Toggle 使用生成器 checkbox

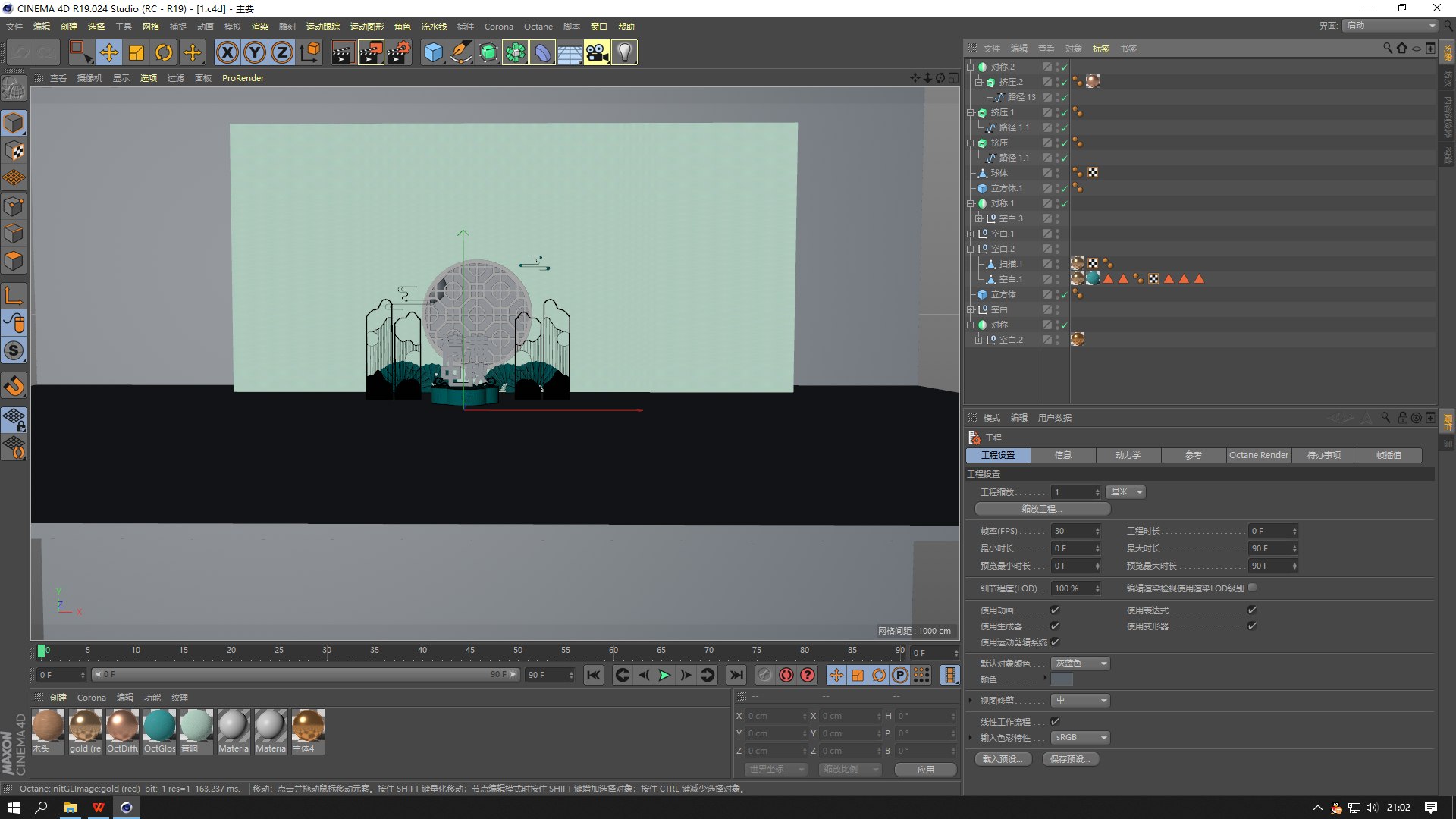click(x=1055, y=626)
